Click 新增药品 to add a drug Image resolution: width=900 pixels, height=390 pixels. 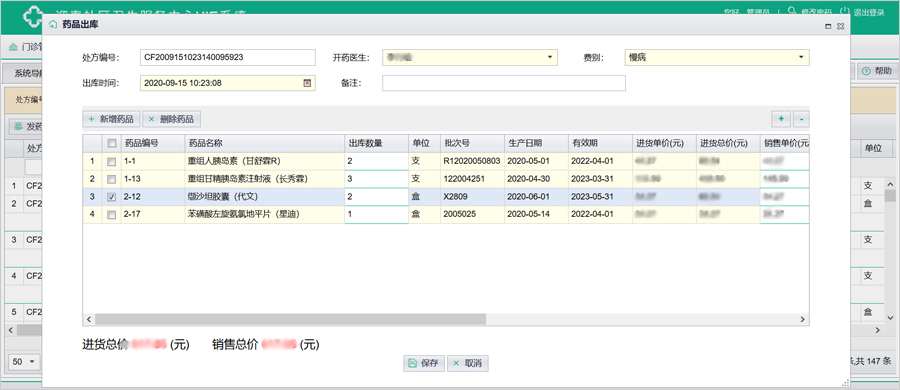pyautogui.click(x=111, y=119)
